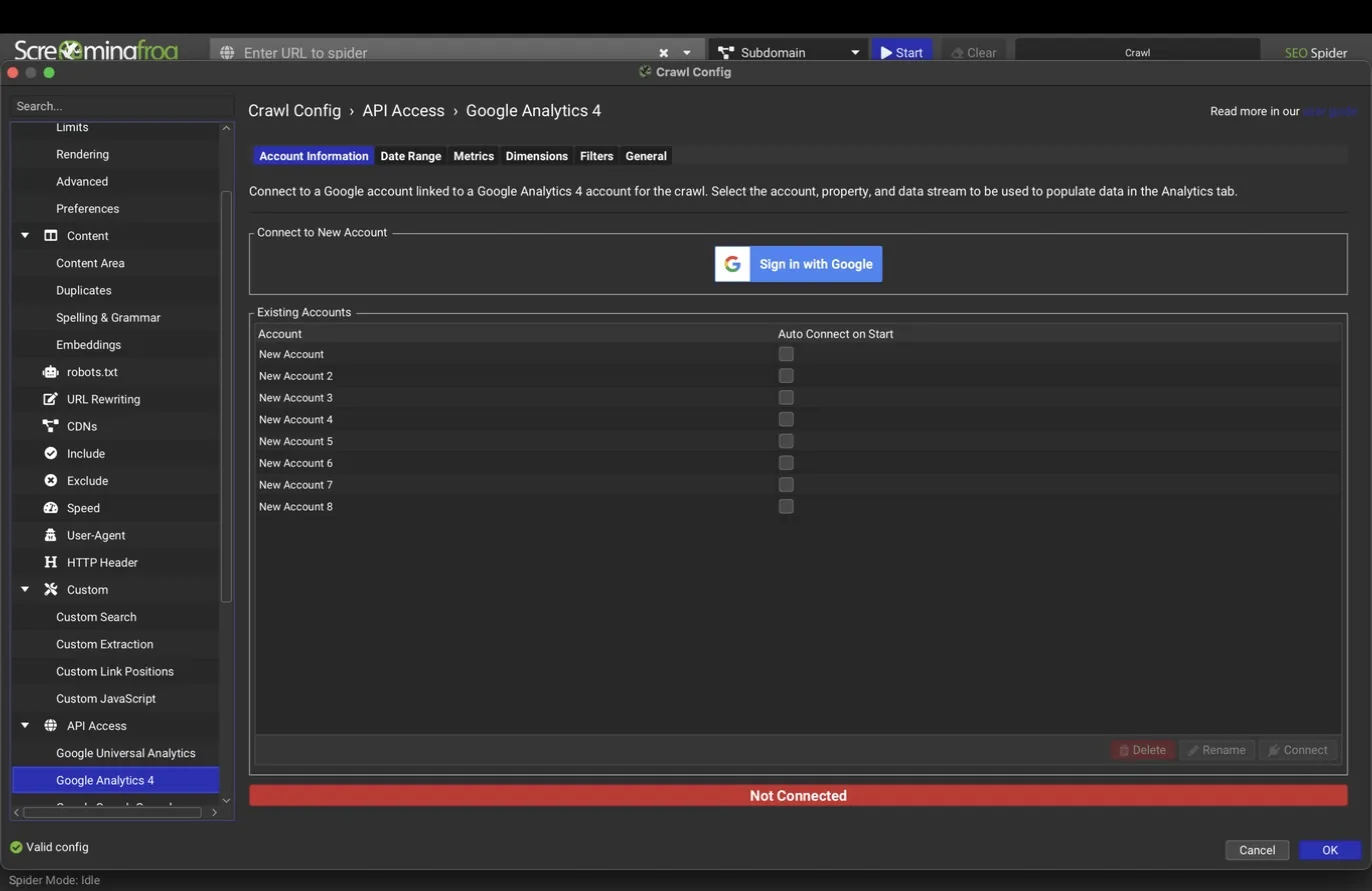Collapse the API Access tree section
This screenshot has height=891, width=1372.
coord(25,726)
